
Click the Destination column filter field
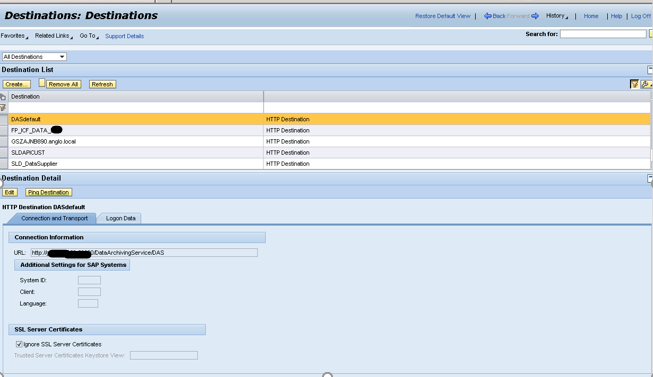pyautogui.click(x=136, y=108)
